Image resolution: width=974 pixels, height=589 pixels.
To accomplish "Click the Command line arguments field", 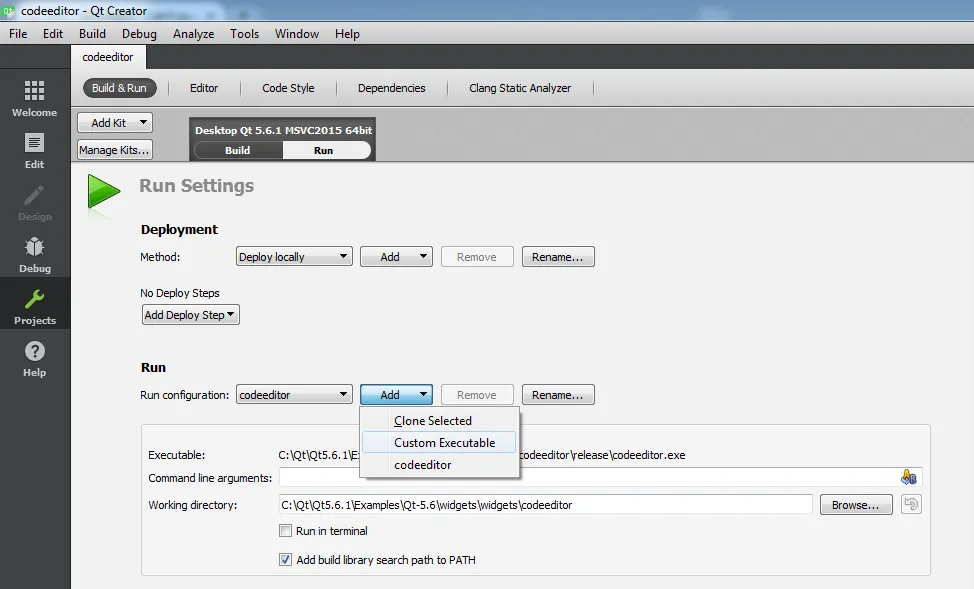I will tap(600, 477).
